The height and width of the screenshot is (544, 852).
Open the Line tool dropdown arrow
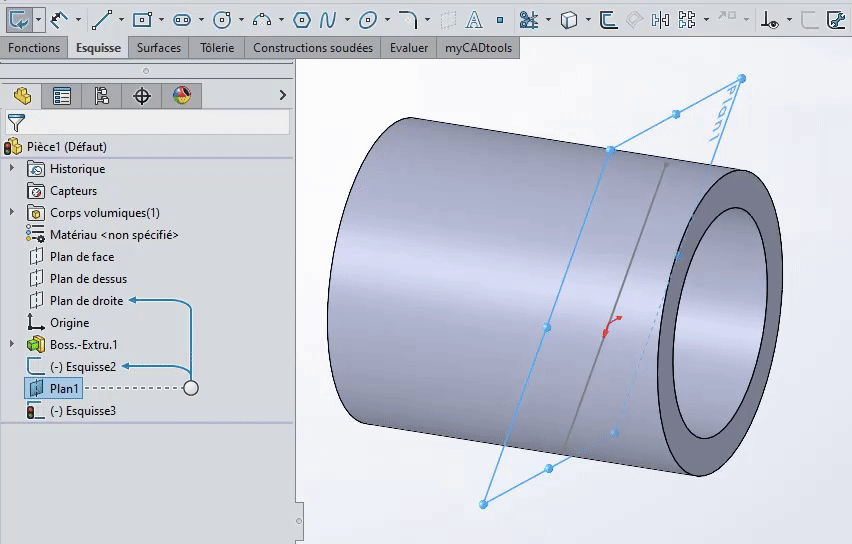[121, 20]
